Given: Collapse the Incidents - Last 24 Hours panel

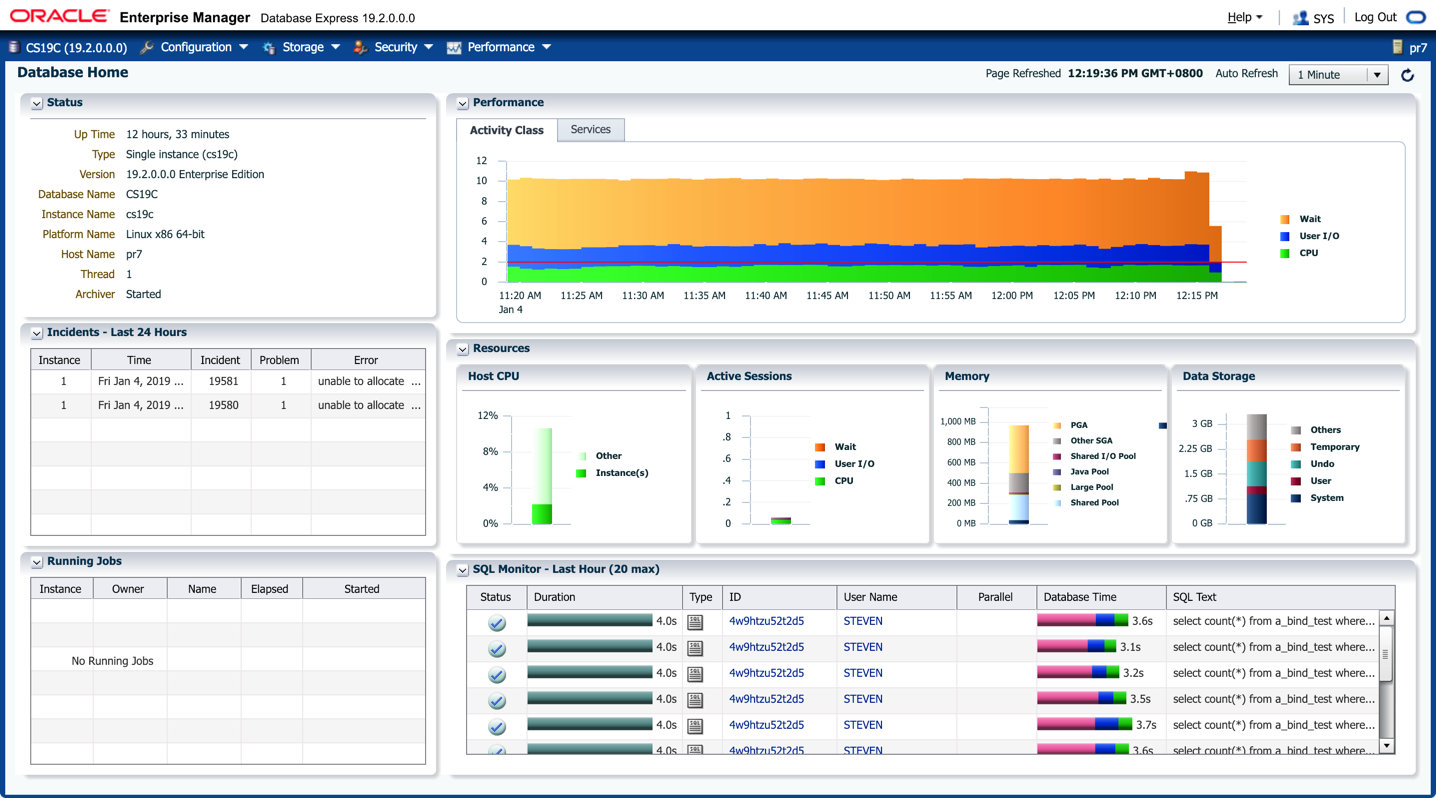Looking at the screenshot, I should 37,333.
